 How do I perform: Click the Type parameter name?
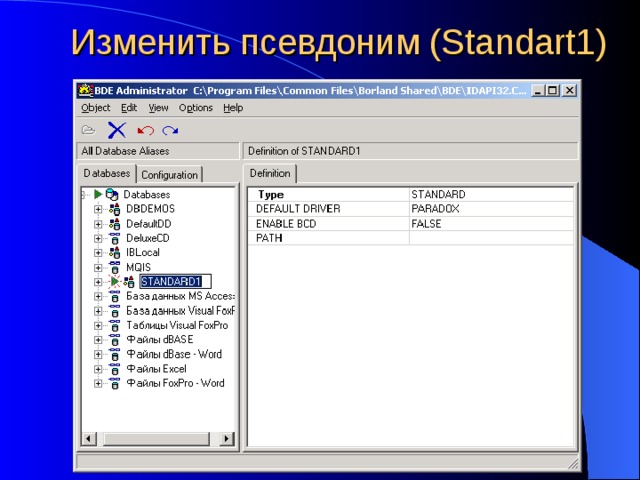click(271, 195)
